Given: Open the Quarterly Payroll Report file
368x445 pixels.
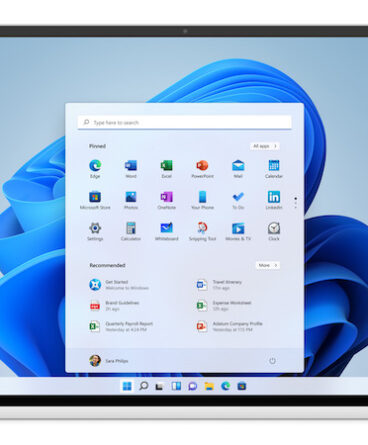Looking at the screenshot, I should point(121,326).
